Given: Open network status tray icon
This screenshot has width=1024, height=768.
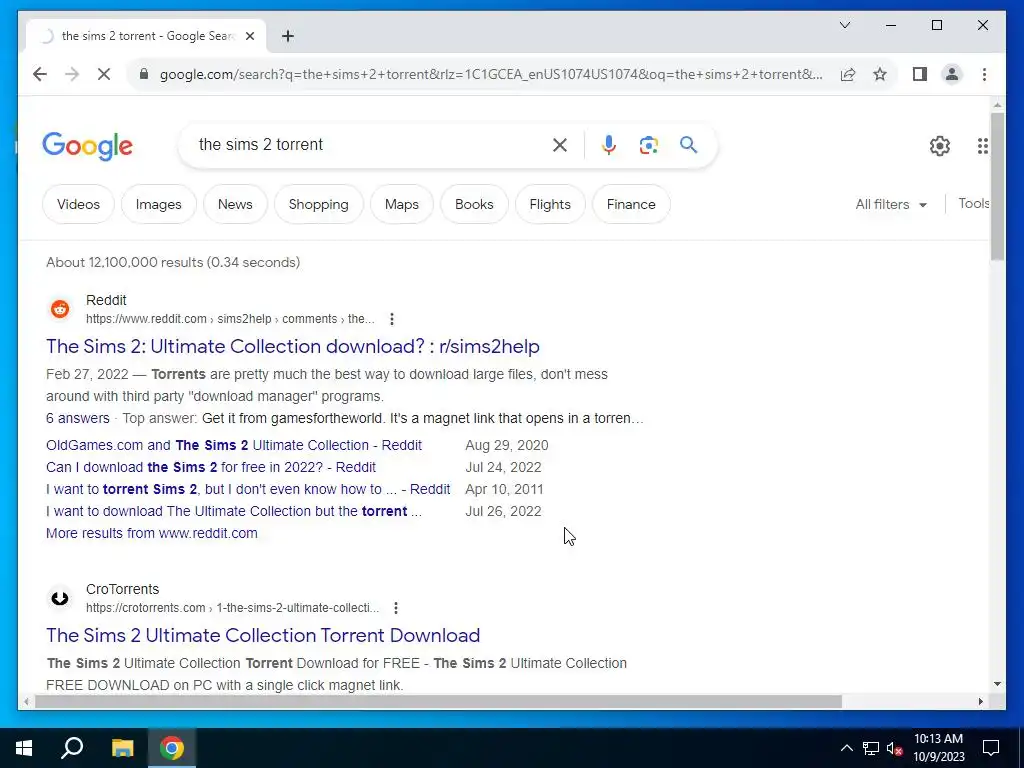Looking at the screenshot, I should pyautogui.click(x=871, y=748).
